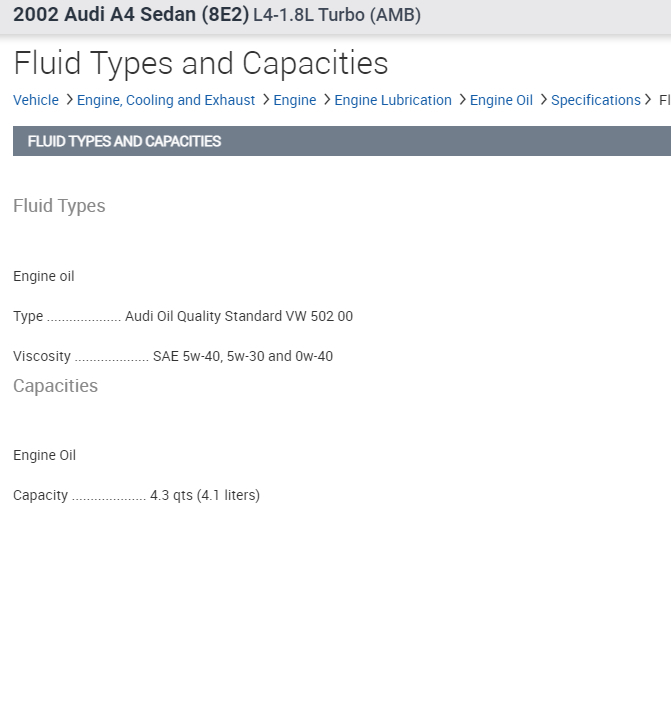Click the FLUID TYPES AND CAPACITIES section bar
The height and width of the screenshot is (726, 671).
tap(341, 141)
